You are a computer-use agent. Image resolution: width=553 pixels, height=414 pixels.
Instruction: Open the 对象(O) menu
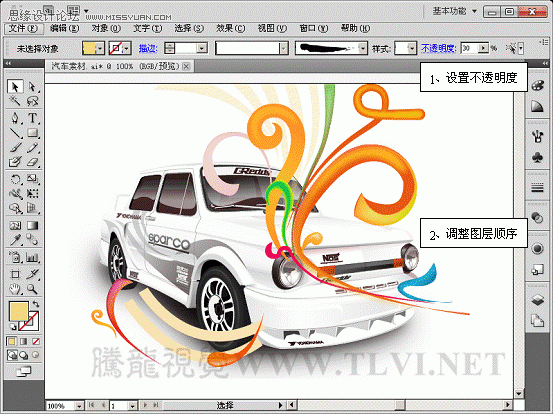pos(106,28)
